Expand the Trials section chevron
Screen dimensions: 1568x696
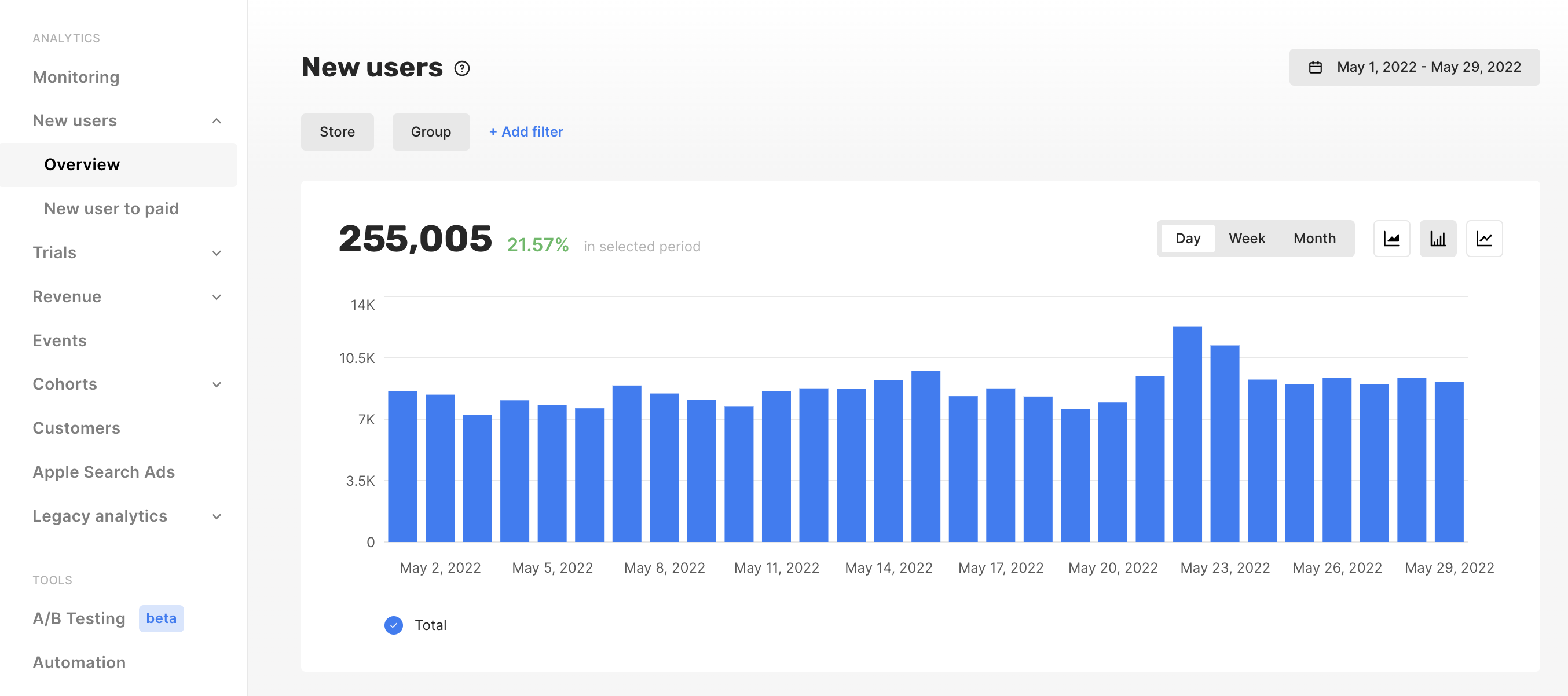pyautogui.click(x=216, y=253)
